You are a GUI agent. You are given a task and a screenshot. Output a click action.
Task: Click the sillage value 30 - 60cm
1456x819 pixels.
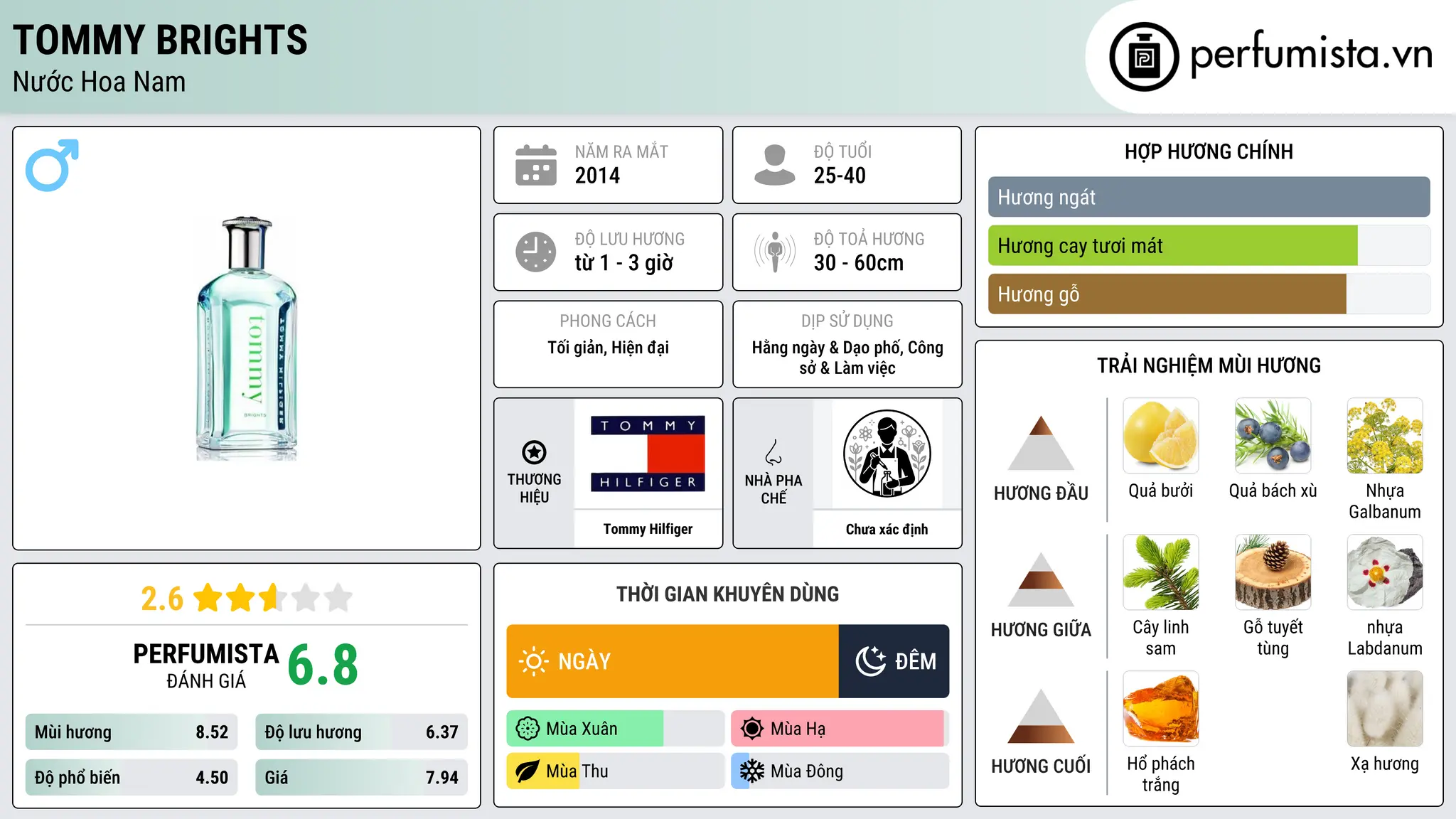pyautogui.click(x=859, y=263)
